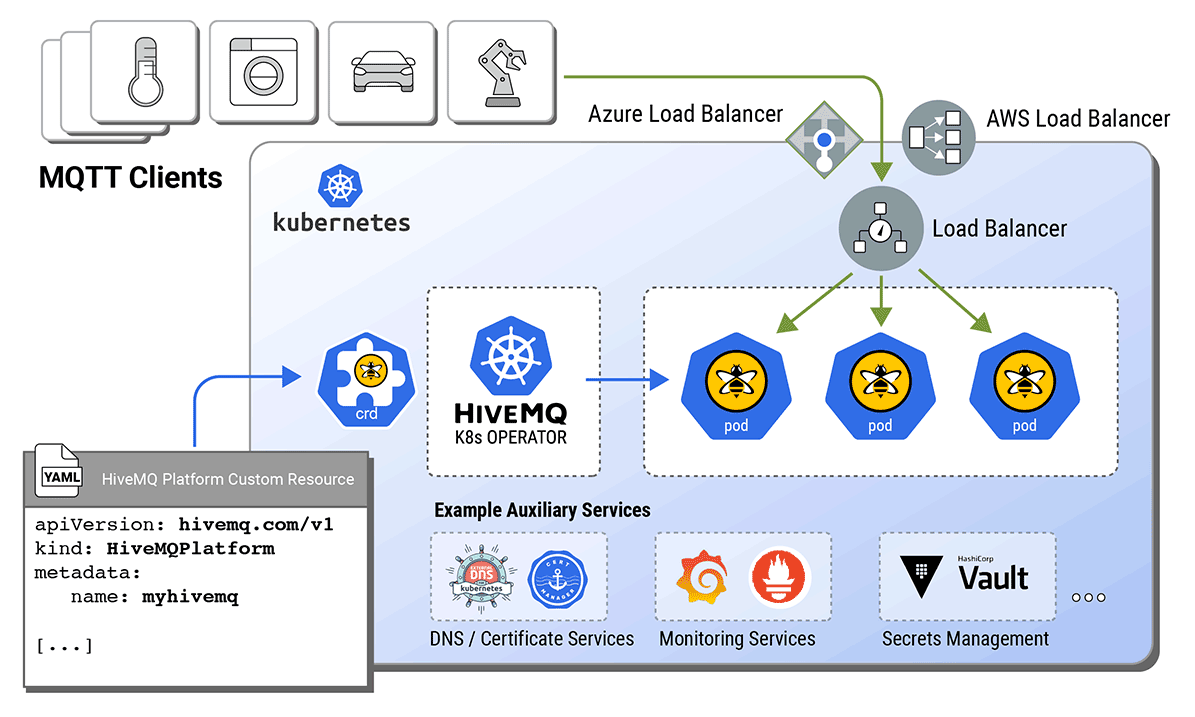Click the car MQTT client icon
Image resolution: width=1195 pixels, height=717 pixels.
coord(383,72)
